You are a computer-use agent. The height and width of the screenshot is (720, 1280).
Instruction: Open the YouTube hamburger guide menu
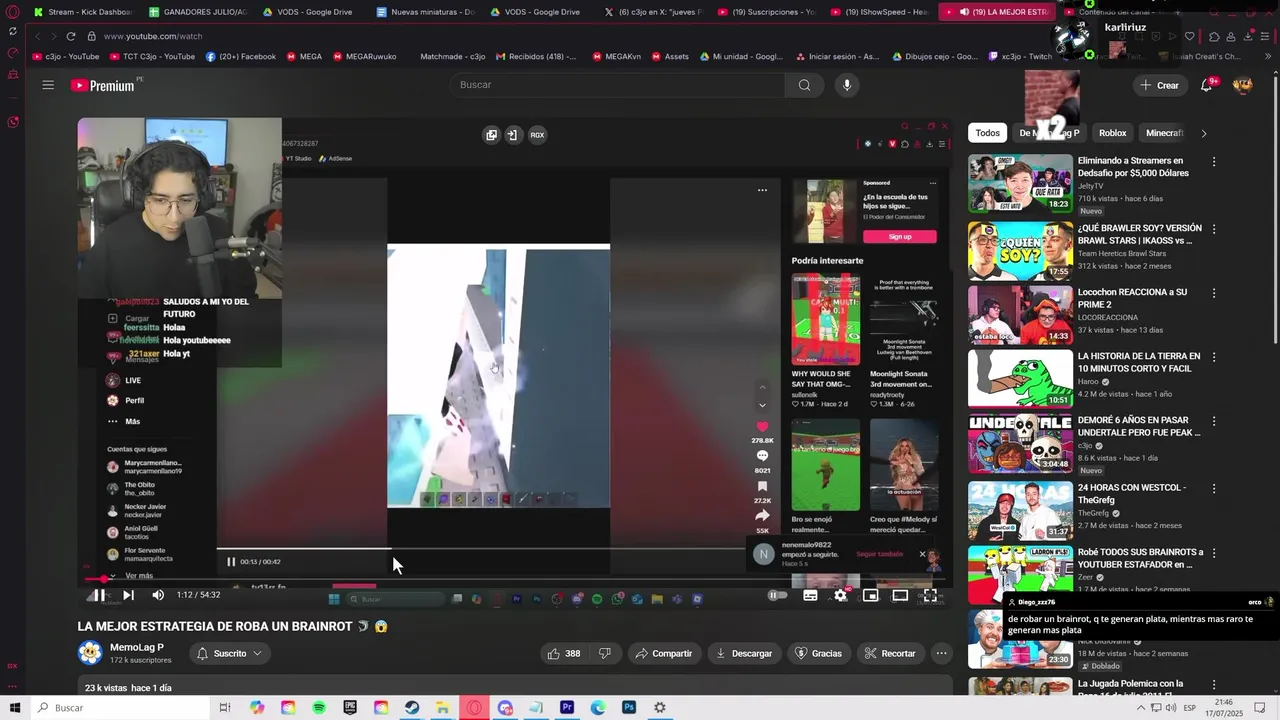pyautogui.click(x=48, y=85)
